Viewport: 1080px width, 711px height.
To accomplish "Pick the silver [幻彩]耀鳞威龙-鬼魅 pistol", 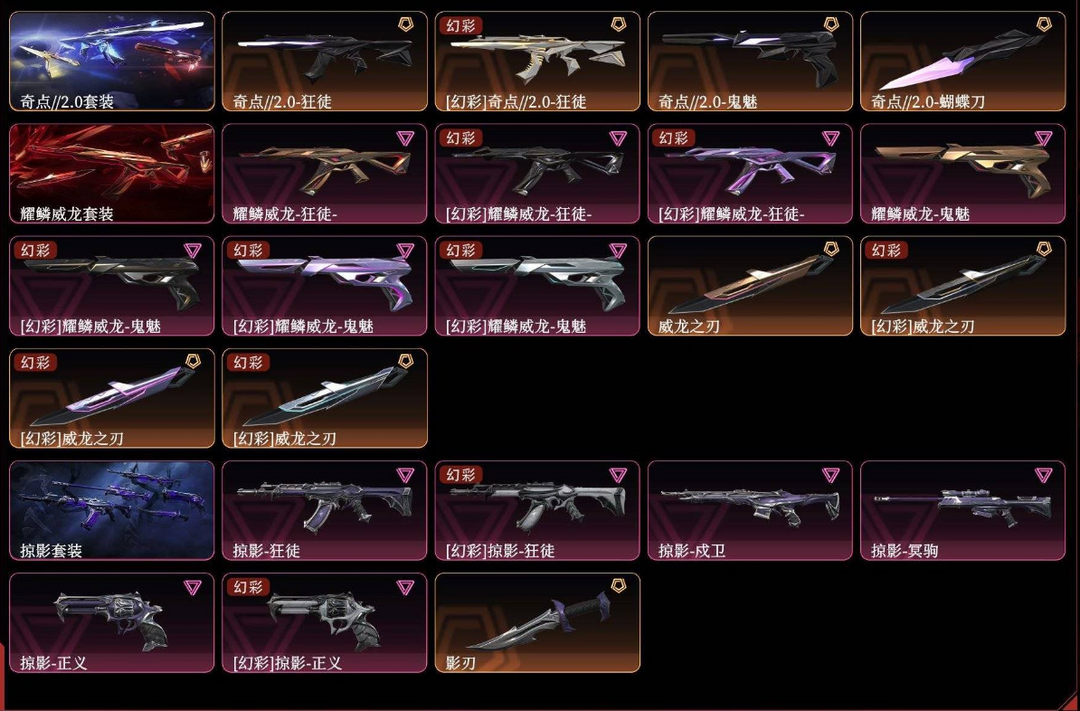I will click(x=537, y=286).
